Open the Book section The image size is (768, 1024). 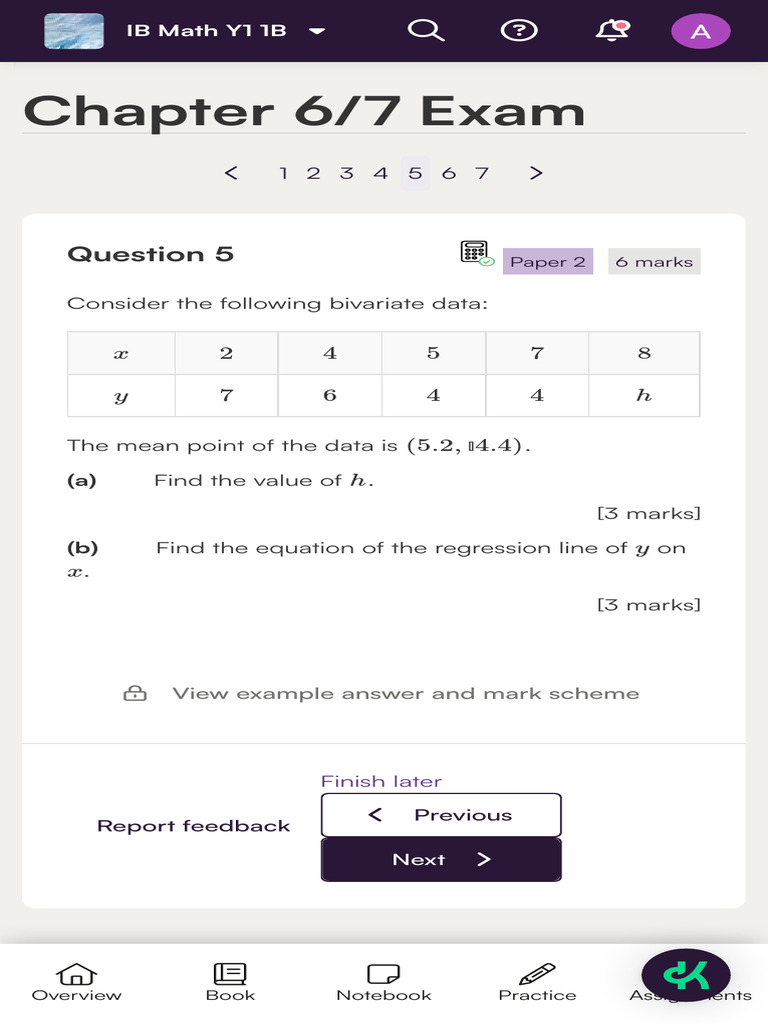pyautogui.click(x=230, y=981)
